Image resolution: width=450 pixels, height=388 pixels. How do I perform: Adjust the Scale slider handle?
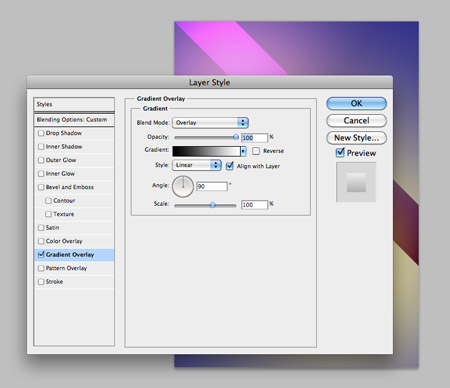212,205
